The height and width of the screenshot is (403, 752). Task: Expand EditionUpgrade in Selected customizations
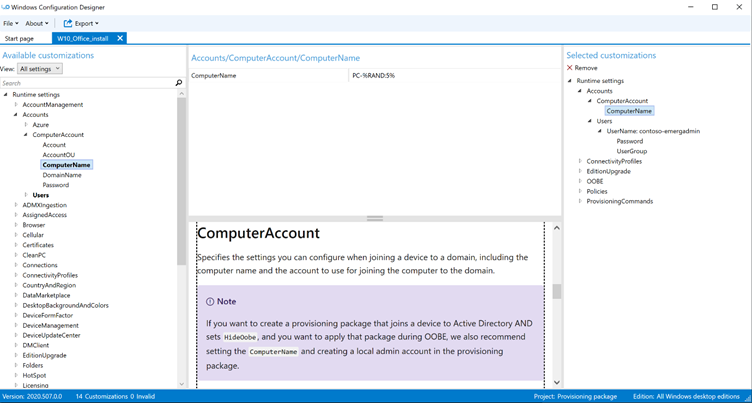pyautogui.click(x=579, y=171)
